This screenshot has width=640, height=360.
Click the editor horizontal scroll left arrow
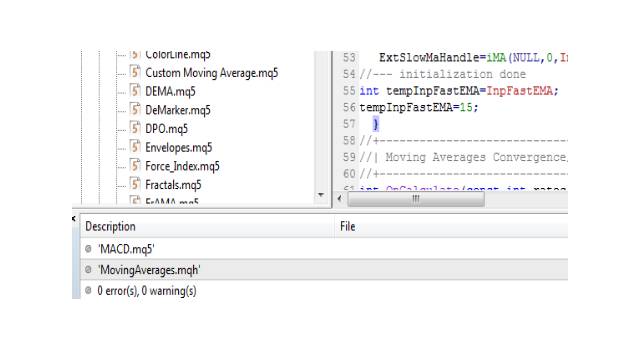coord(340,199)
